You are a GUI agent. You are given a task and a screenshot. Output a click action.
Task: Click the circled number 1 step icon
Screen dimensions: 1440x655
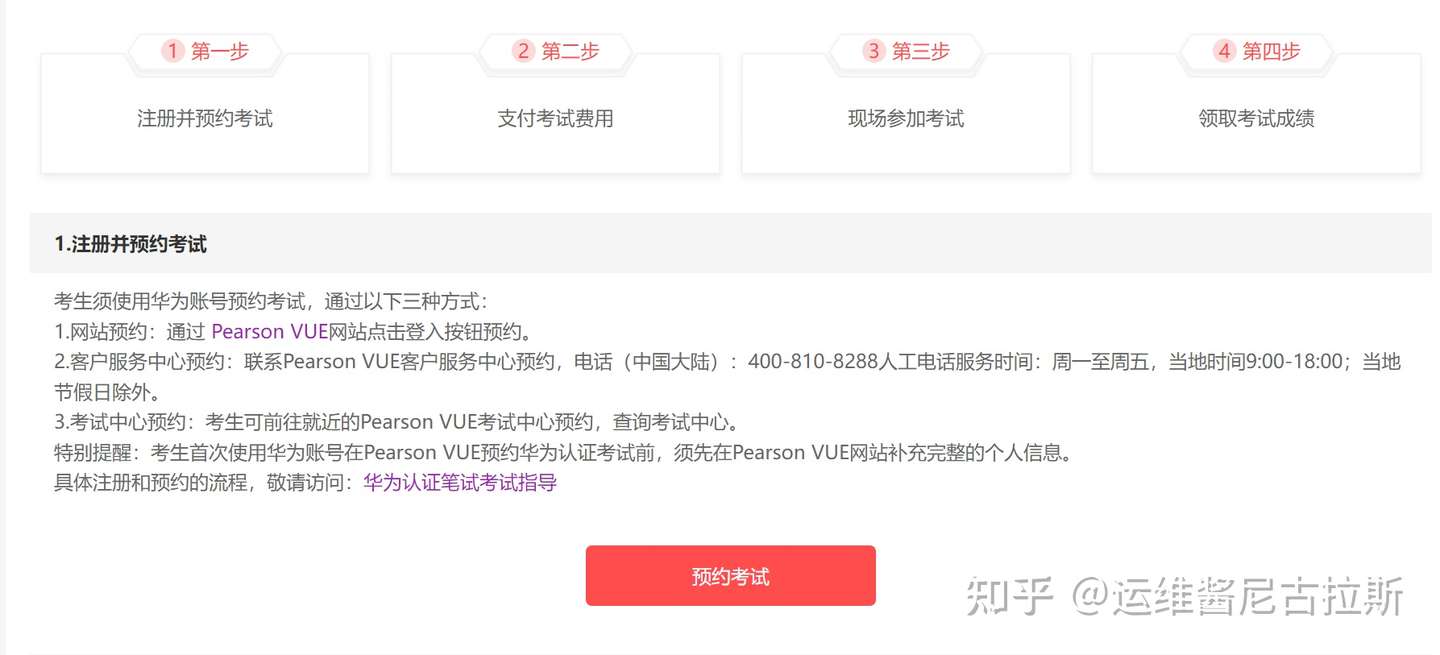pyautogui.click(x=173, y=51)
